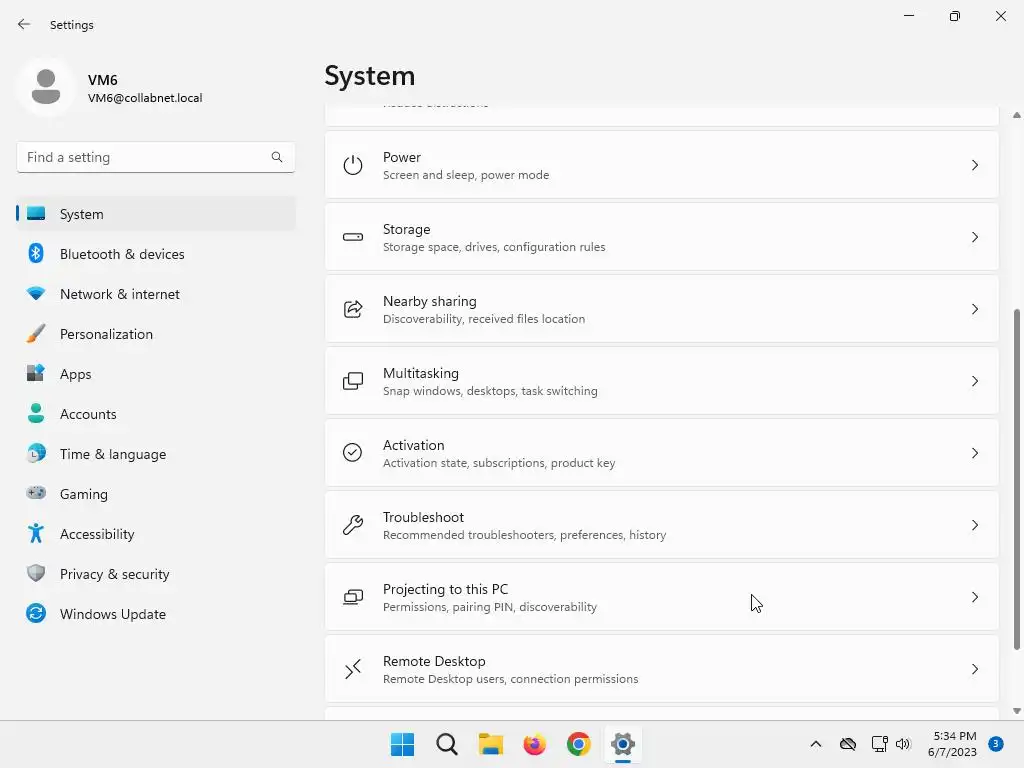
Task: Click the Privacy & security shield icon
Action: point(36,573)
